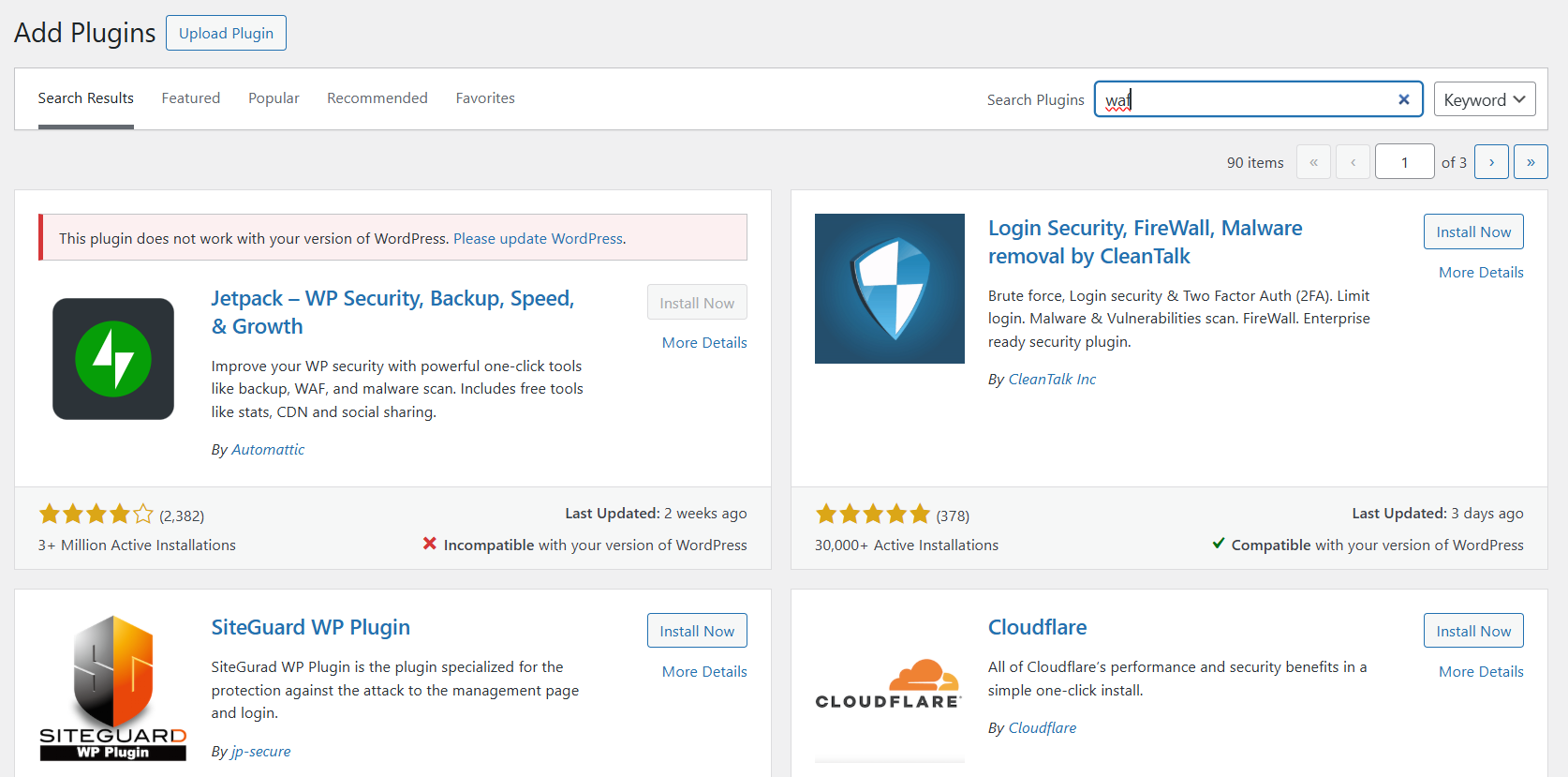Go to the next results page
This screenshot has width=1568, height=777.
[1491, 162]
